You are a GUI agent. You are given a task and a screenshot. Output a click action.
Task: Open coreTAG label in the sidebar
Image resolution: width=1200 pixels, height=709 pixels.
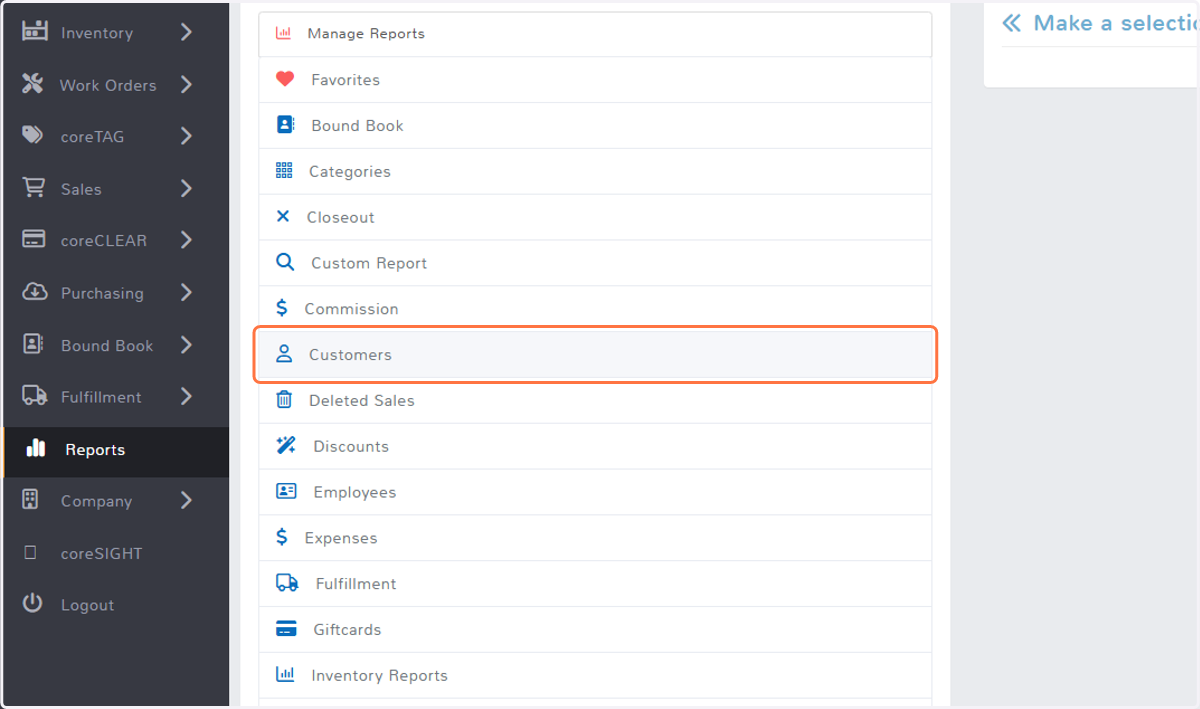92,137
